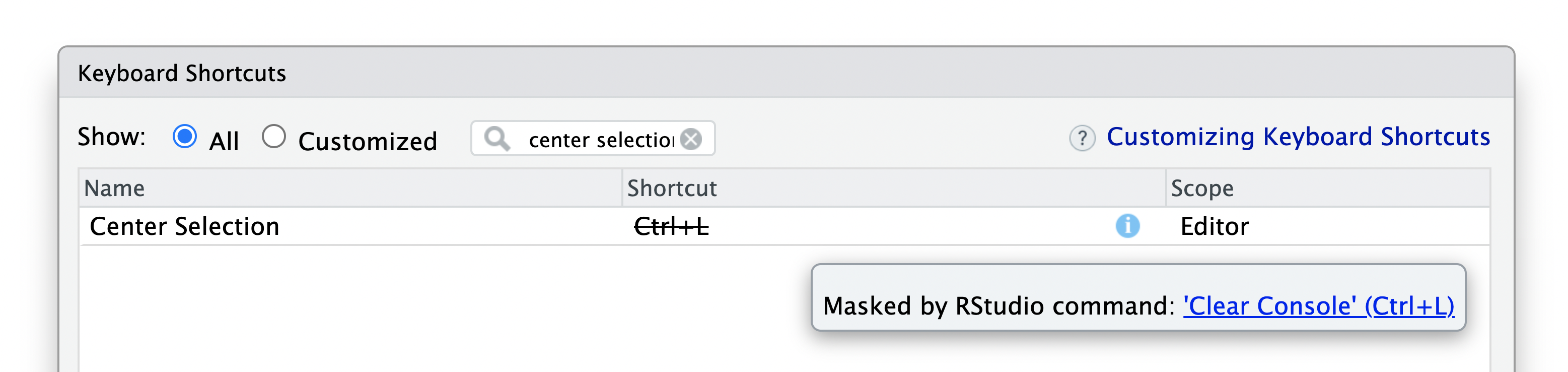Open the Customizing Keyboard Shortcuts link
This screenshot has width=1568, height=372.
pyautogui.click(x=1298, y=137)
